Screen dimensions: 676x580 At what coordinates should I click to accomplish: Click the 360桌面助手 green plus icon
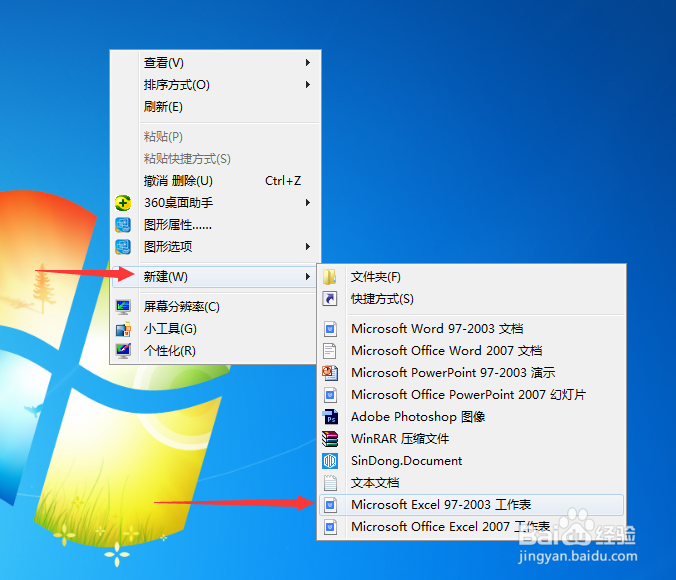(123, 203)
